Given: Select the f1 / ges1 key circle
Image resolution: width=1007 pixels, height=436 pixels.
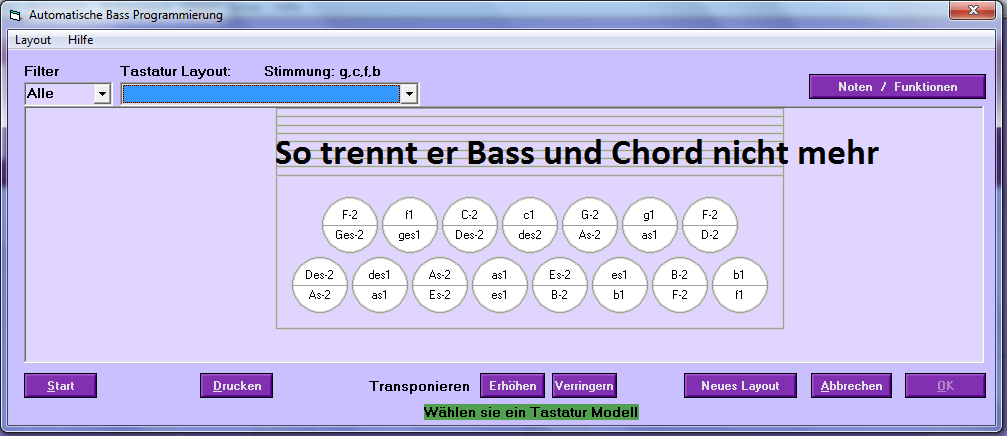Looking at the screenshot, I should coord(410,225).
